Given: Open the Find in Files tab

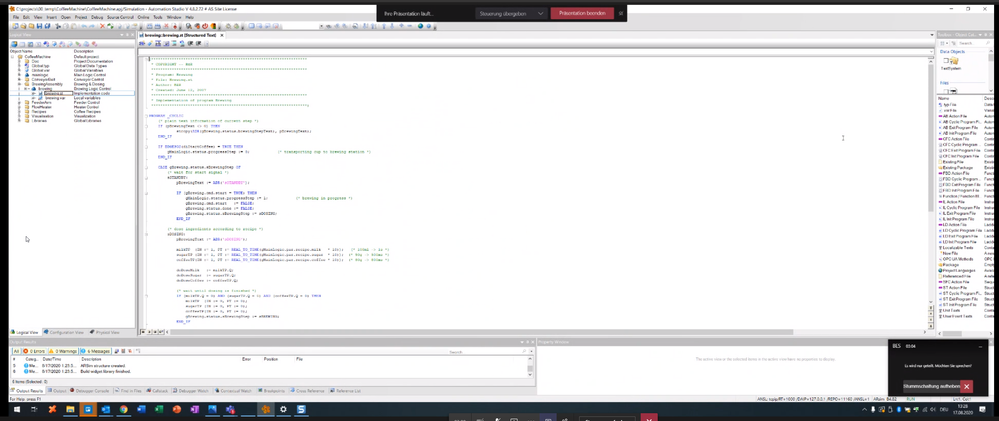Looking at the screenshot, I should click(129, 390).
